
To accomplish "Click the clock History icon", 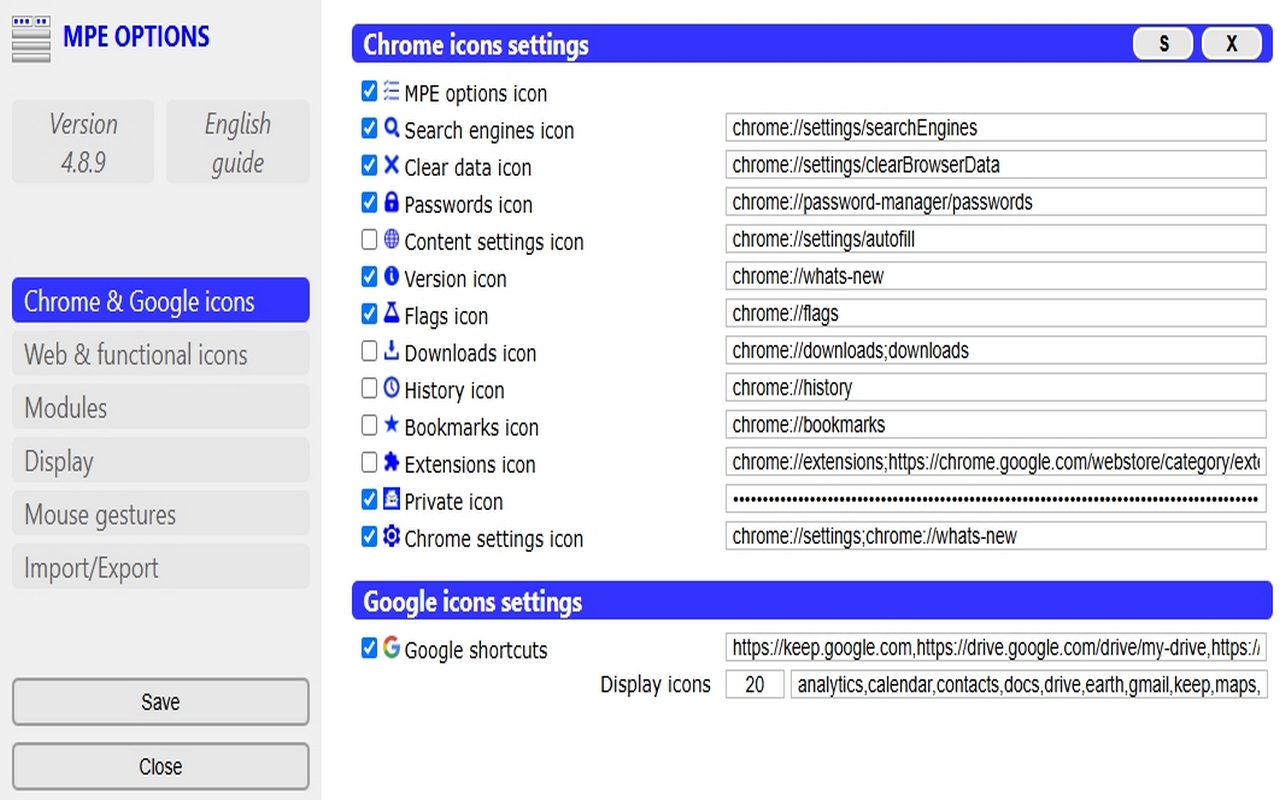I will (x=391, y=388).
